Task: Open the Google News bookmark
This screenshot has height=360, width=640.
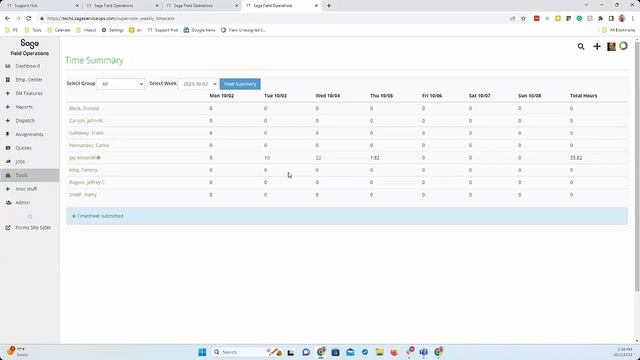Action: pyautogui.click(x=199, y=30)
